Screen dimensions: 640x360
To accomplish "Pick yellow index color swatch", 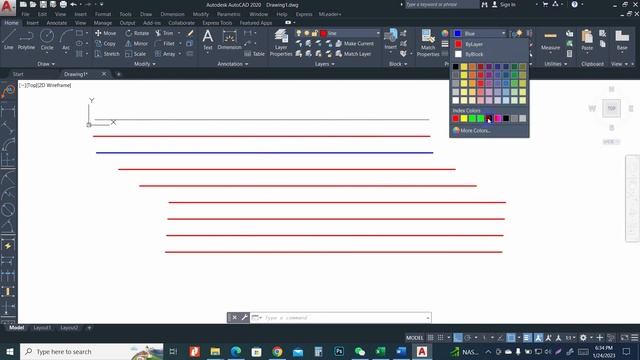I will 464,118.
